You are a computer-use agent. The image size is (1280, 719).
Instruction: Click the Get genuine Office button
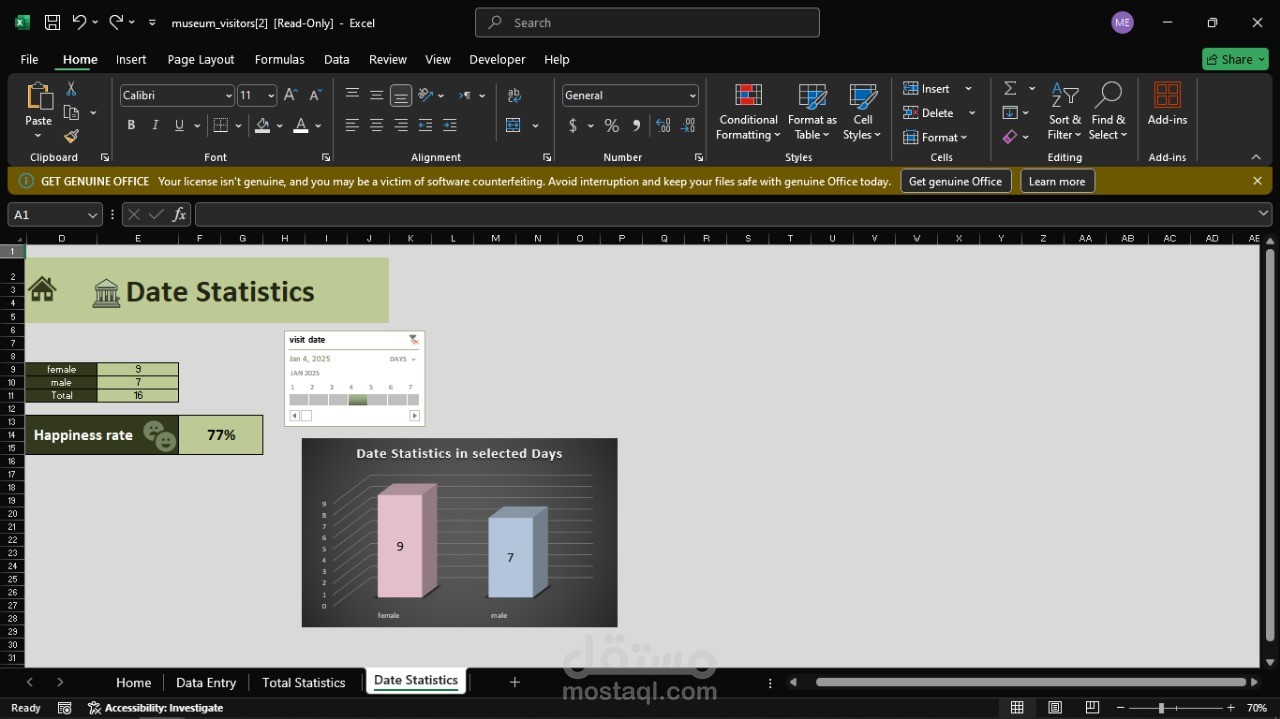(x=955, y=181)
